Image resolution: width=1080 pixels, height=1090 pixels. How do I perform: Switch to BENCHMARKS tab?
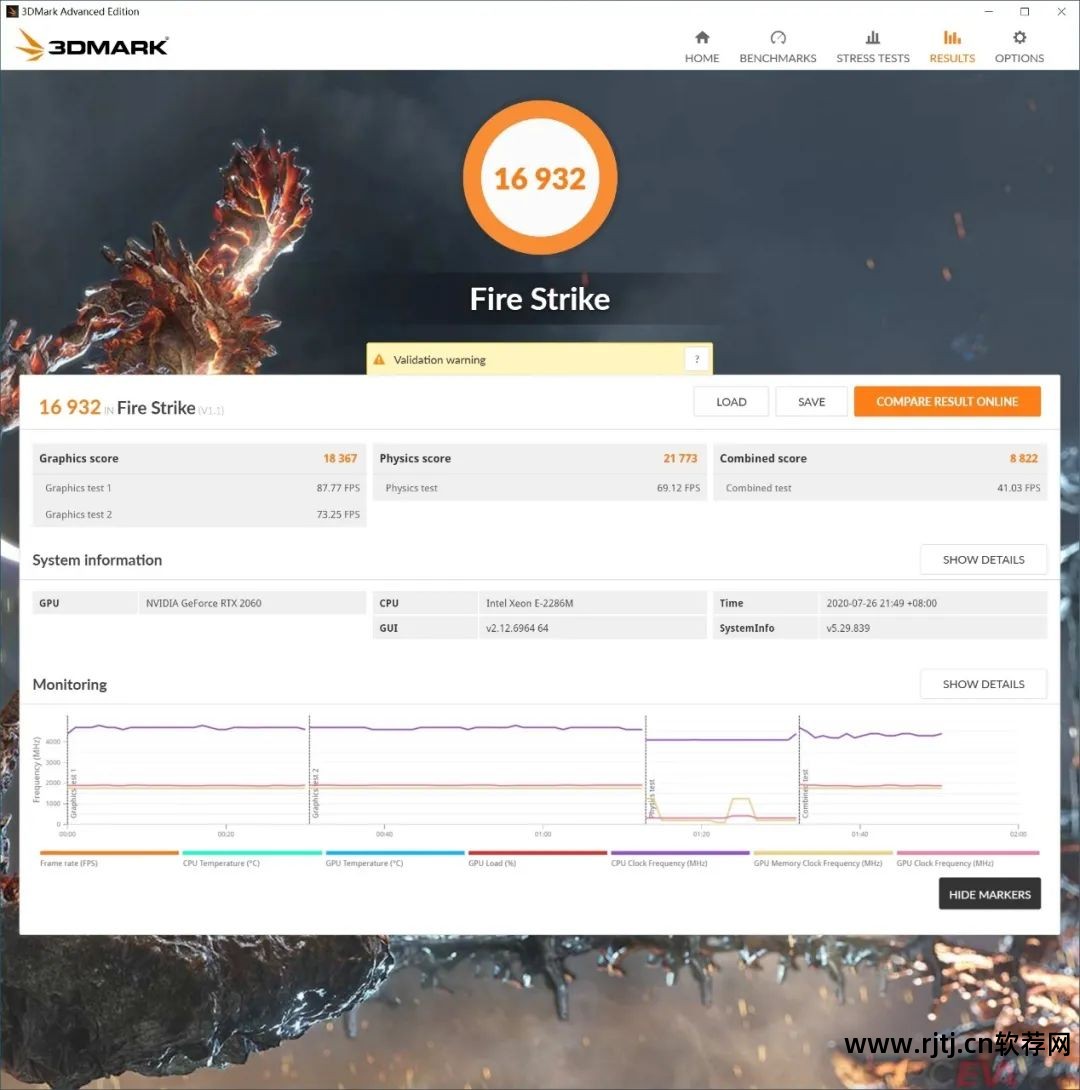click(x=777, y=47)
